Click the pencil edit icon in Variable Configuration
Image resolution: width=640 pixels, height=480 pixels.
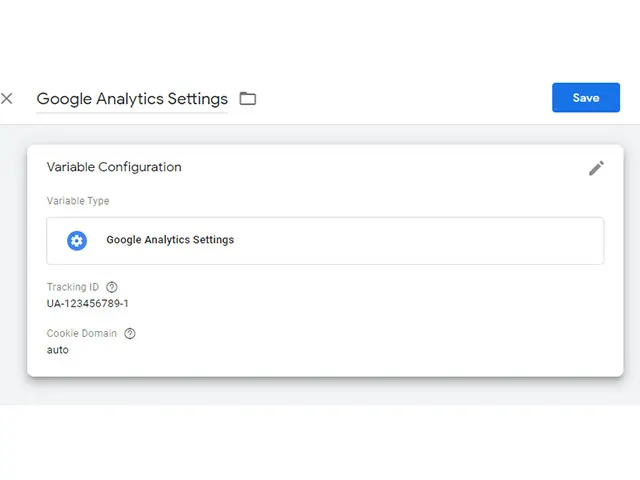596,168
